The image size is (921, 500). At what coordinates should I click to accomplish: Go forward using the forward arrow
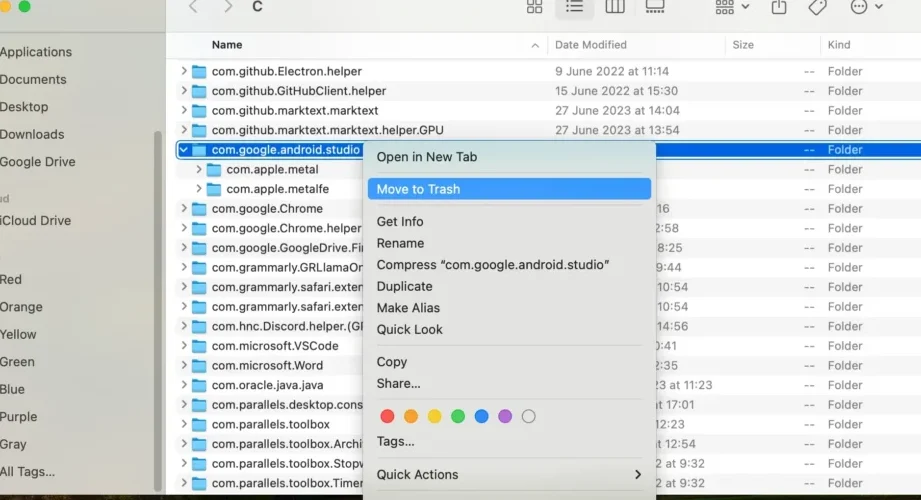[x=228, y=7]
